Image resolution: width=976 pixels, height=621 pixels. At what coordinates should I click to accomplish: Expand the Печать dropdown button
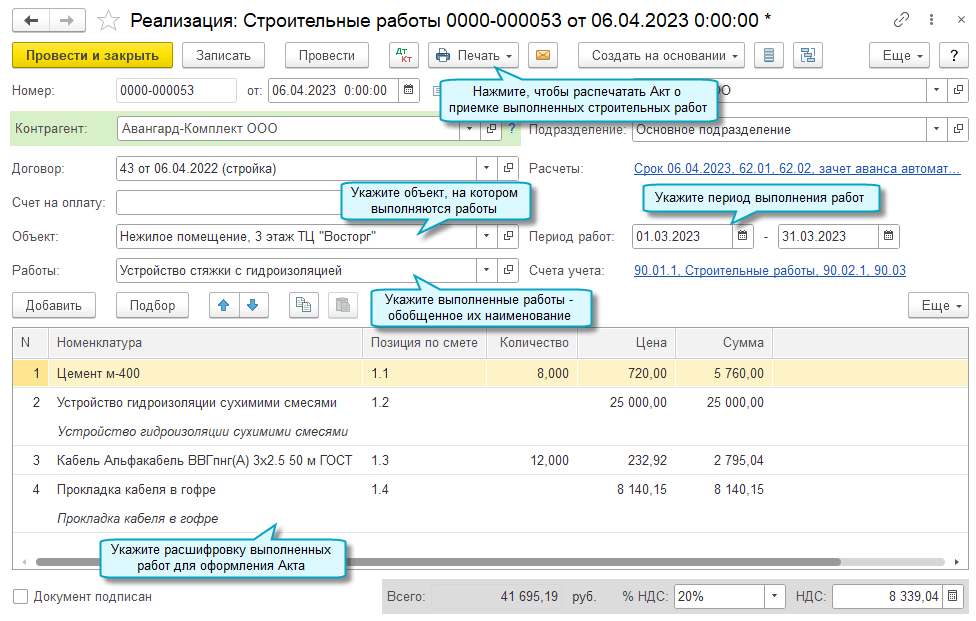tap(474, 55)
